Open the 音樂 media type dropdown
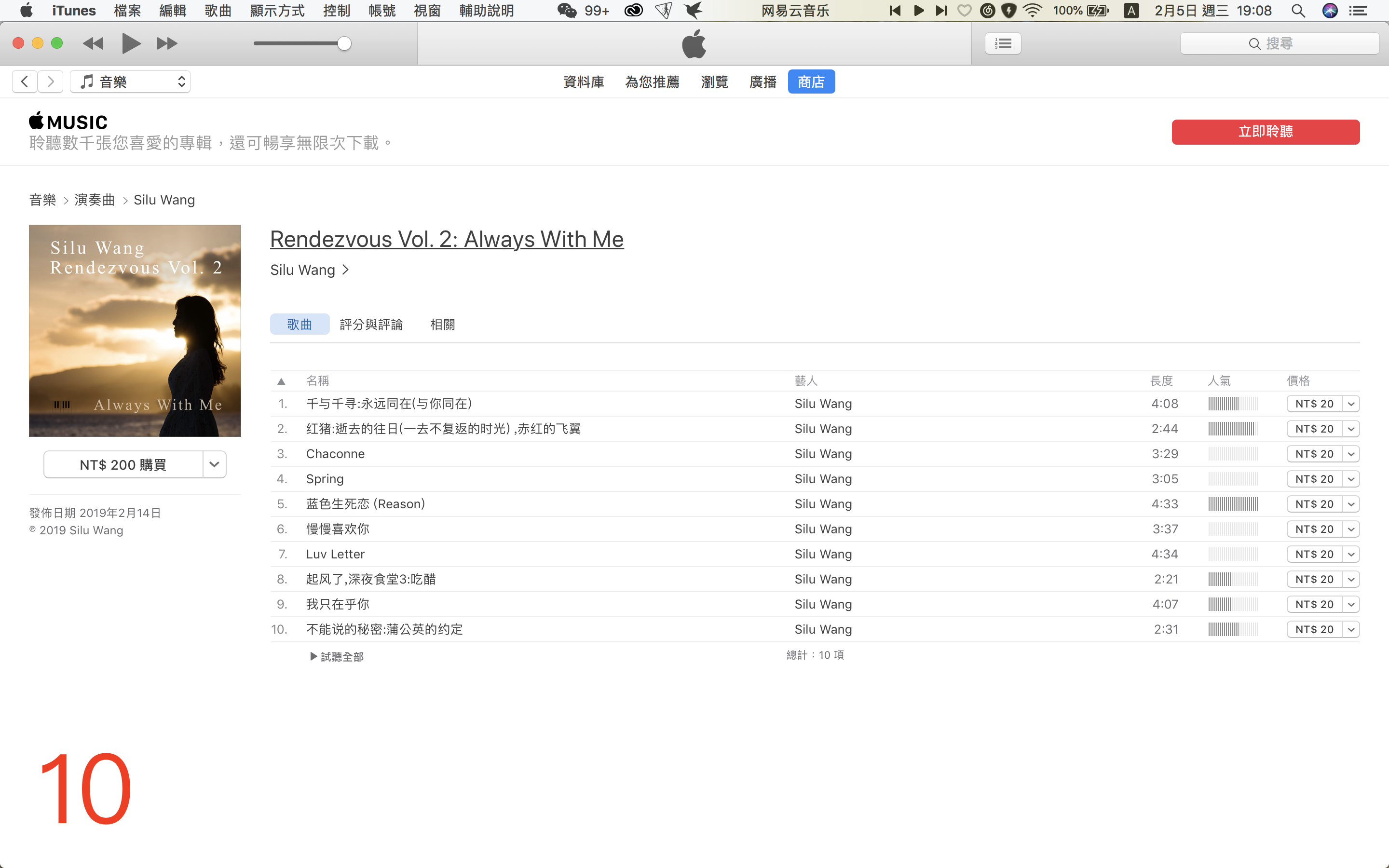 coord(130,81)
